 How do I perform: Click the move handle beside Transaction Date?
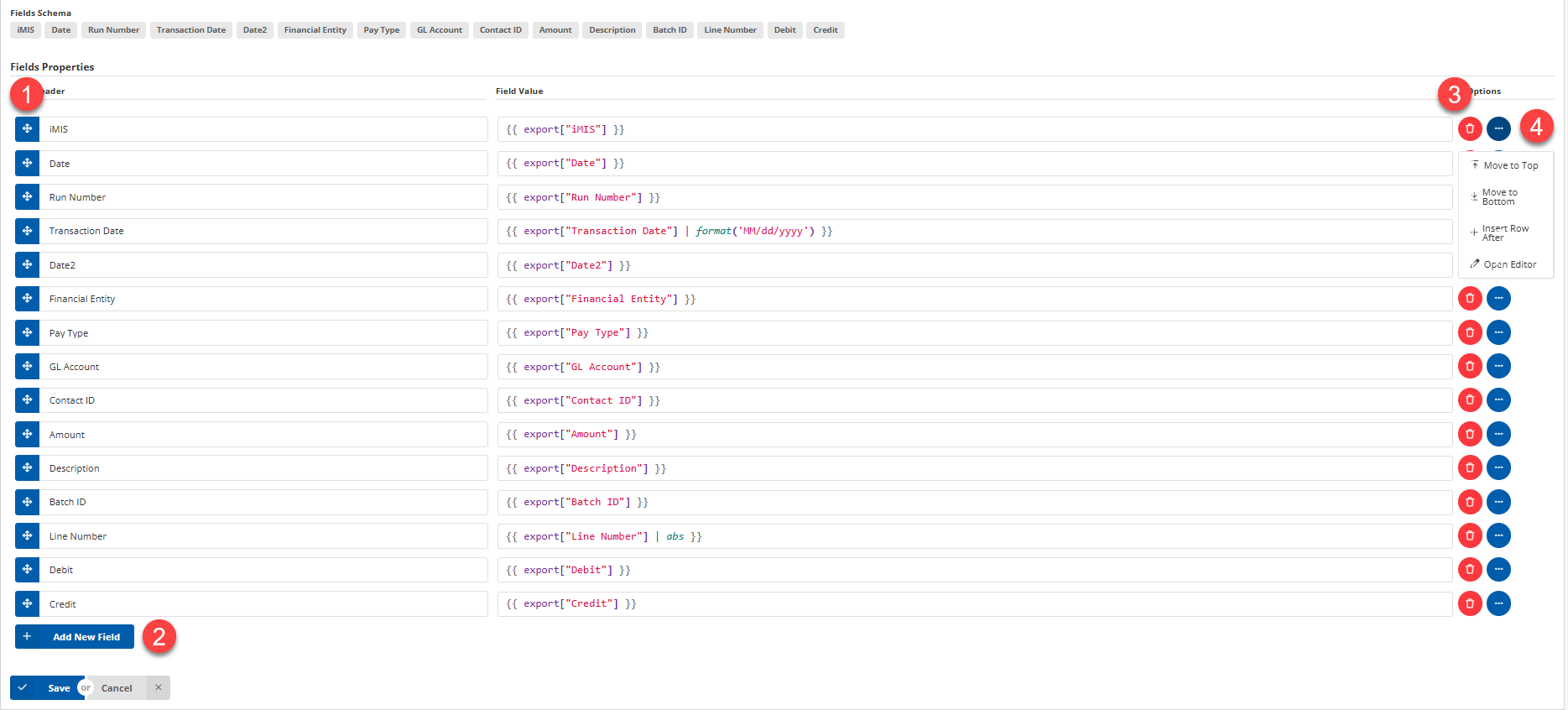click(27, 231)
